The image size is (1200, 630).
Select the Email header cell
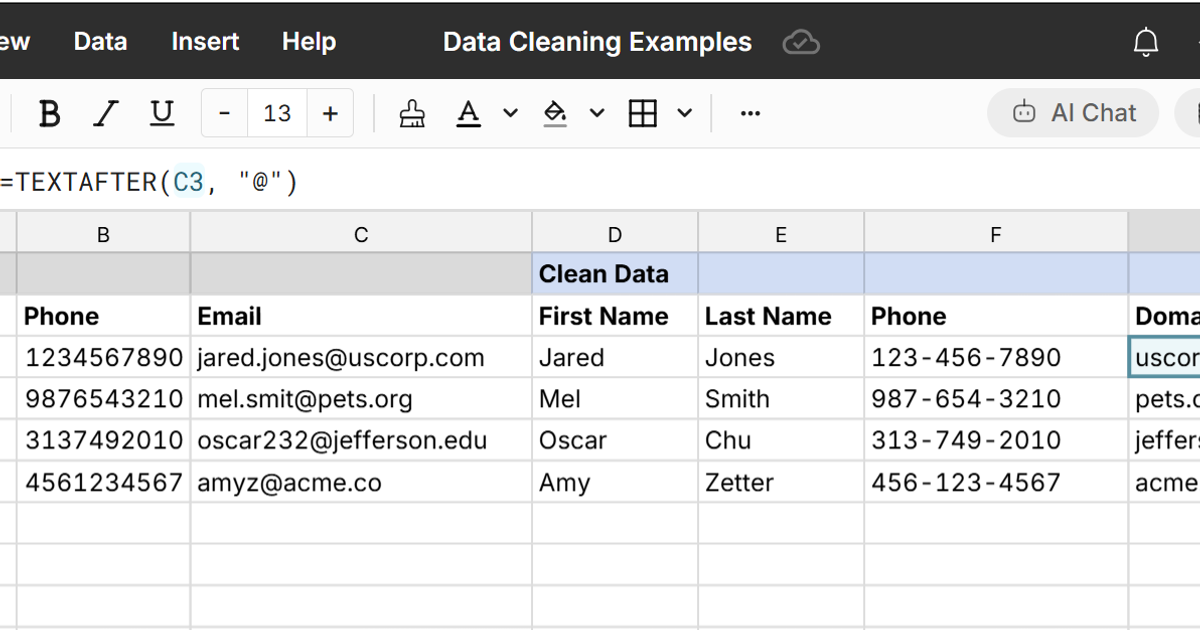(361, 316)
